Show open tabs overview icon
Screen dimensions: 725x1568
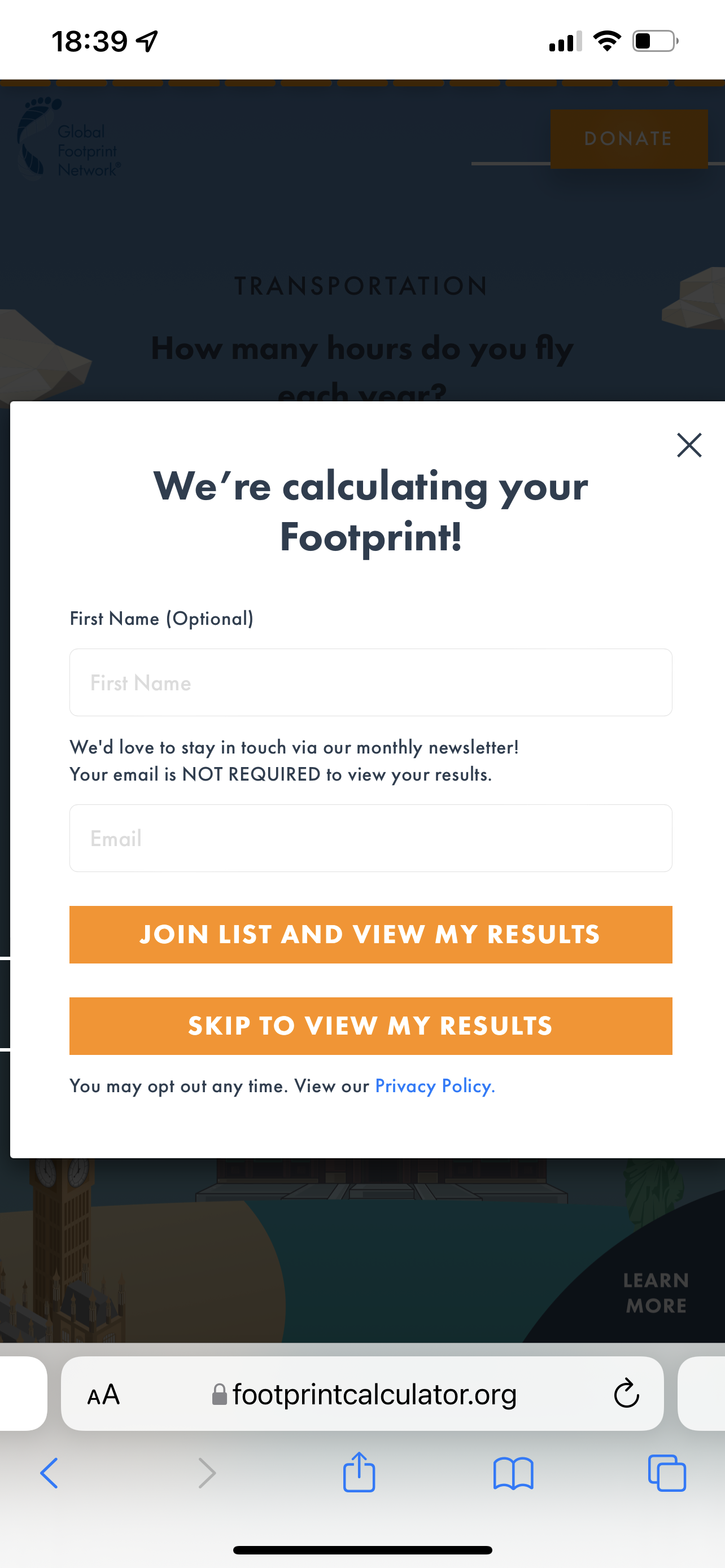tap(667, 1473)
